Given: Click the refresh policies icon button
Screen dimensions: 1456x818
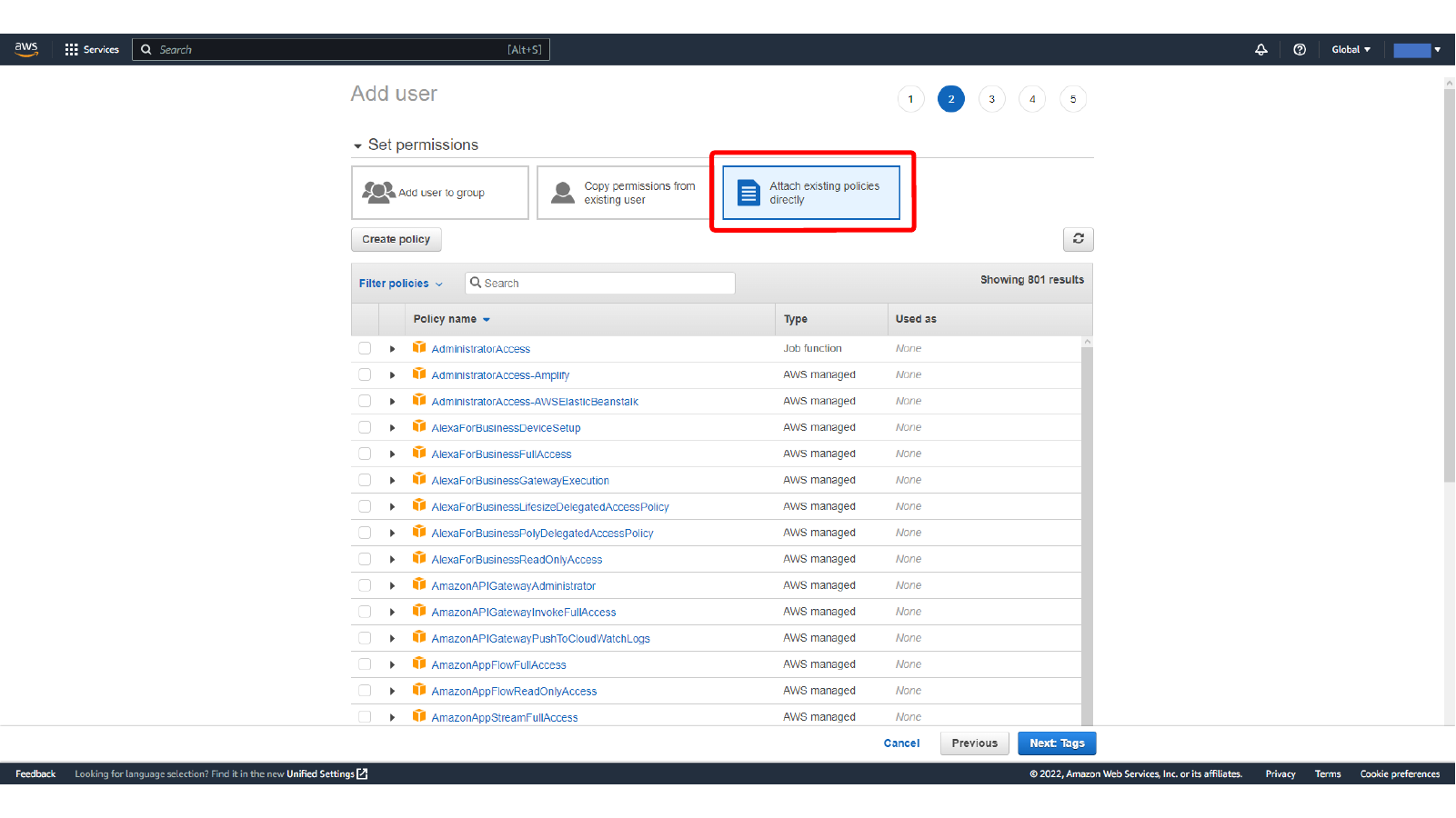Looking at the screenshot, I should pyautogui.click(x=1079, y=239).
